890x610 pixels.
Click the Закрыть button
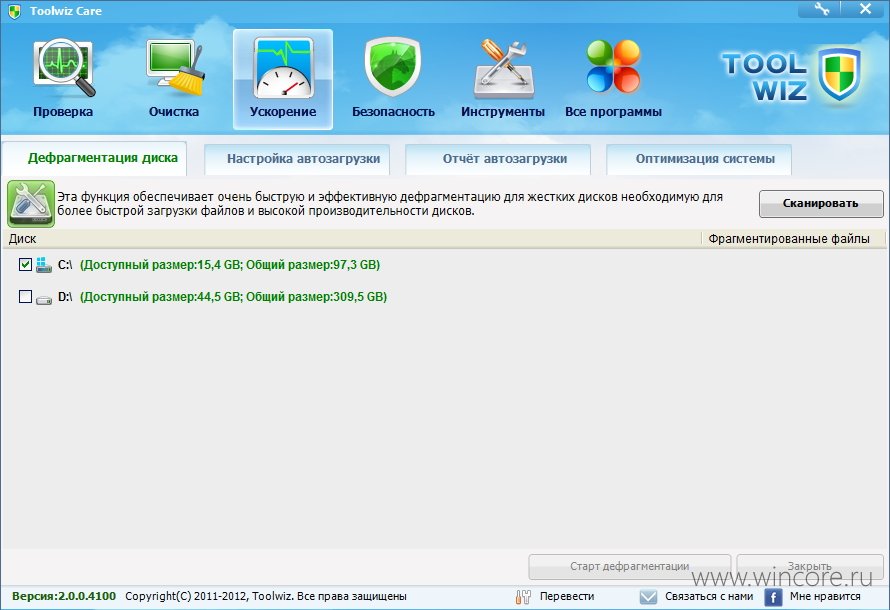(809, 566)
